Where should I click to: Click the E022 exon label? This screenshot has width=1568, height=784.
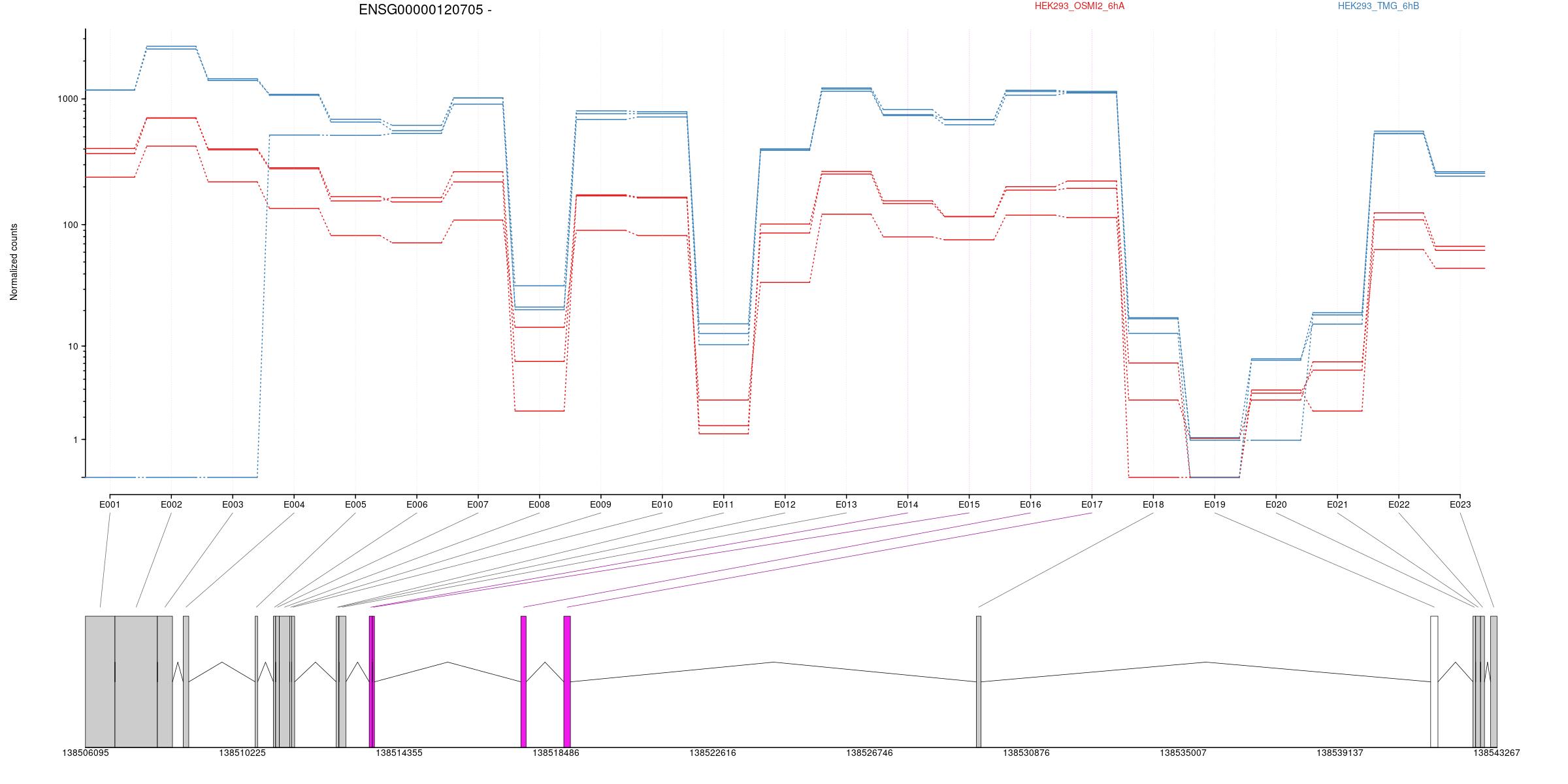[x=1399, y=504]
